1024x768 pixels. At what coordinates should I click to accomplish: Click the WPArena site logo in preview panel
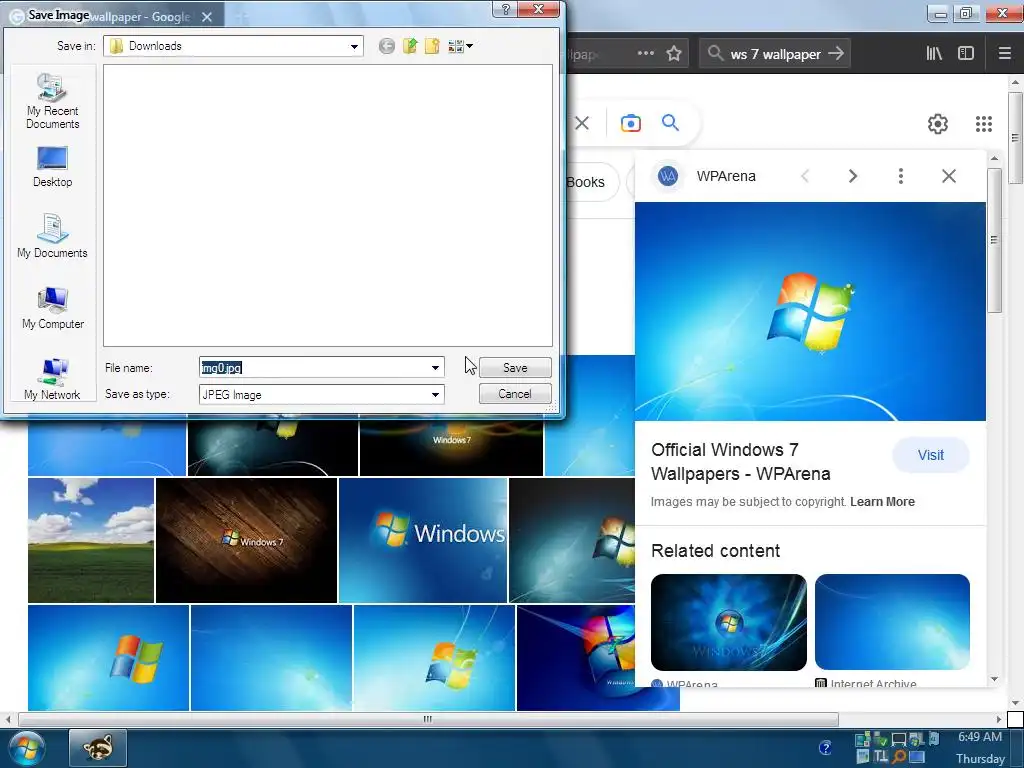(667, 176)
